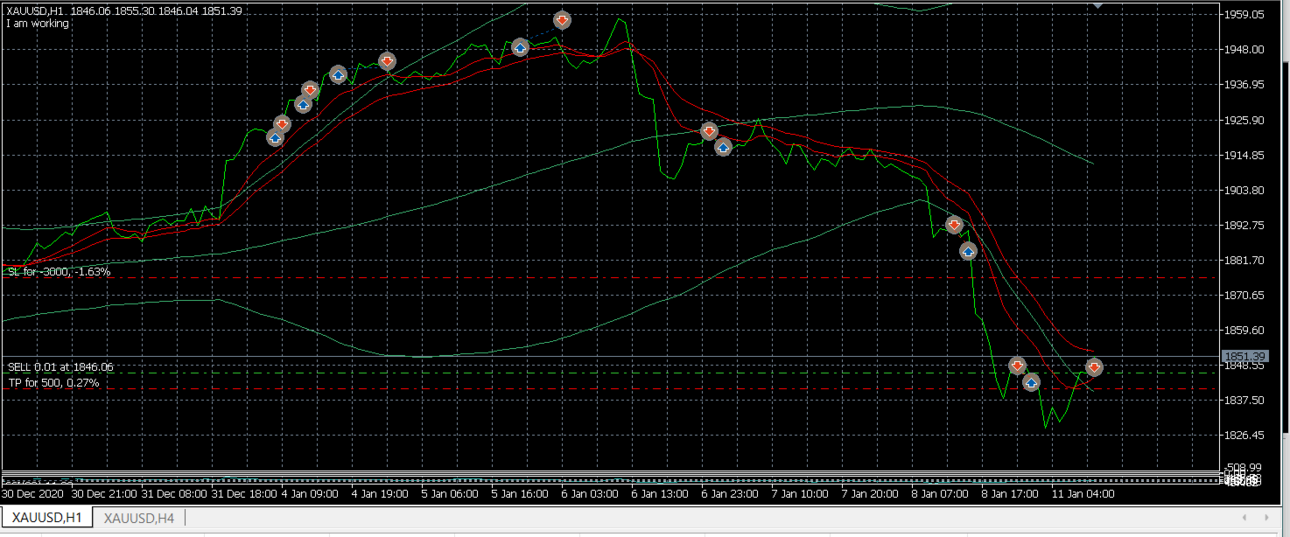
Task: Click the 1903.80 price axis label
Action: coord(1245,190)
